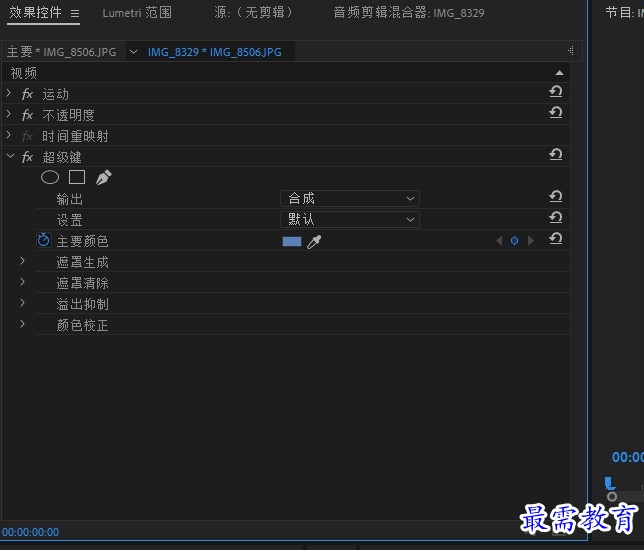Reset the 设置 parameter
Viewport: 644px width, 550px height.
click(x=556, y=217)
